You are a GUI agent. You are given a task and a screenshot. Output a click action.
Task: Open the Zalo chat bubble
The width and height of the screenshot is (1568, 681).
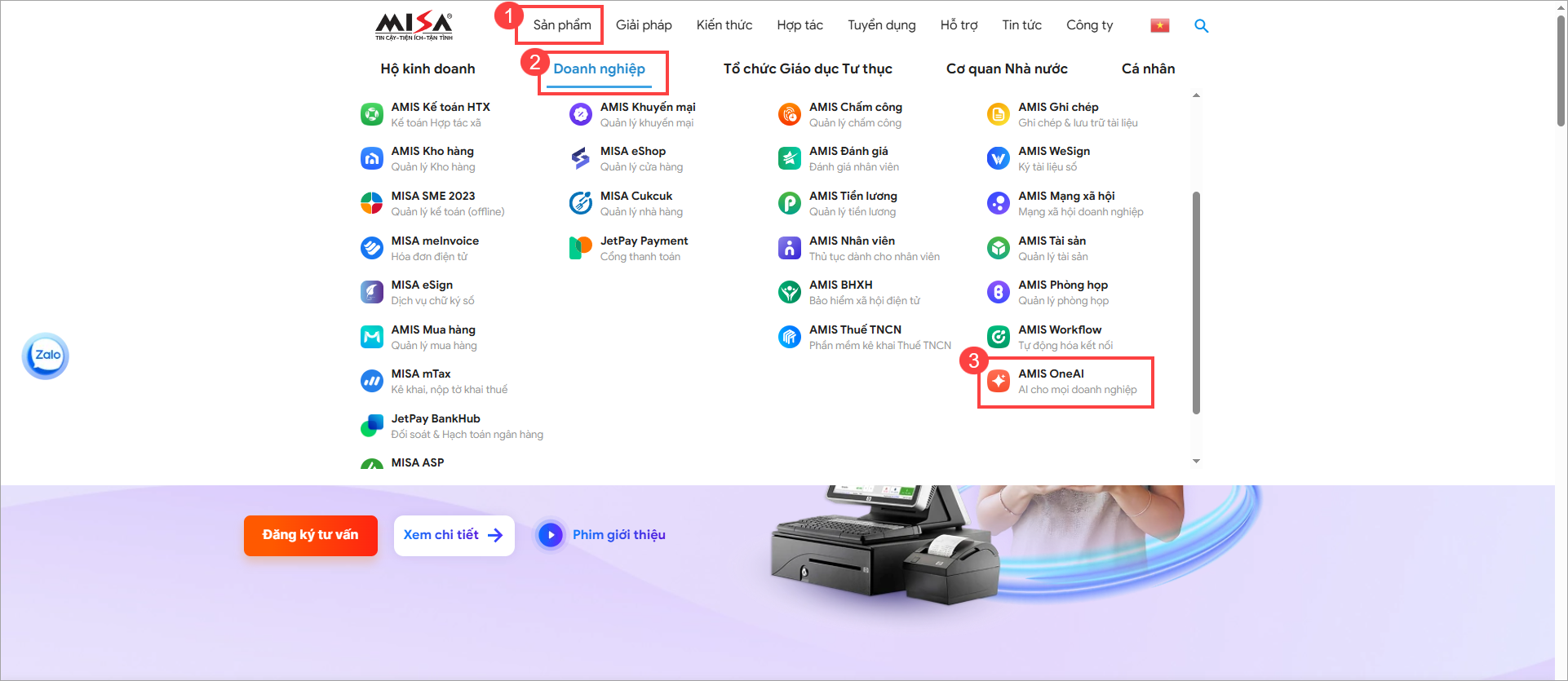(46, 356)
